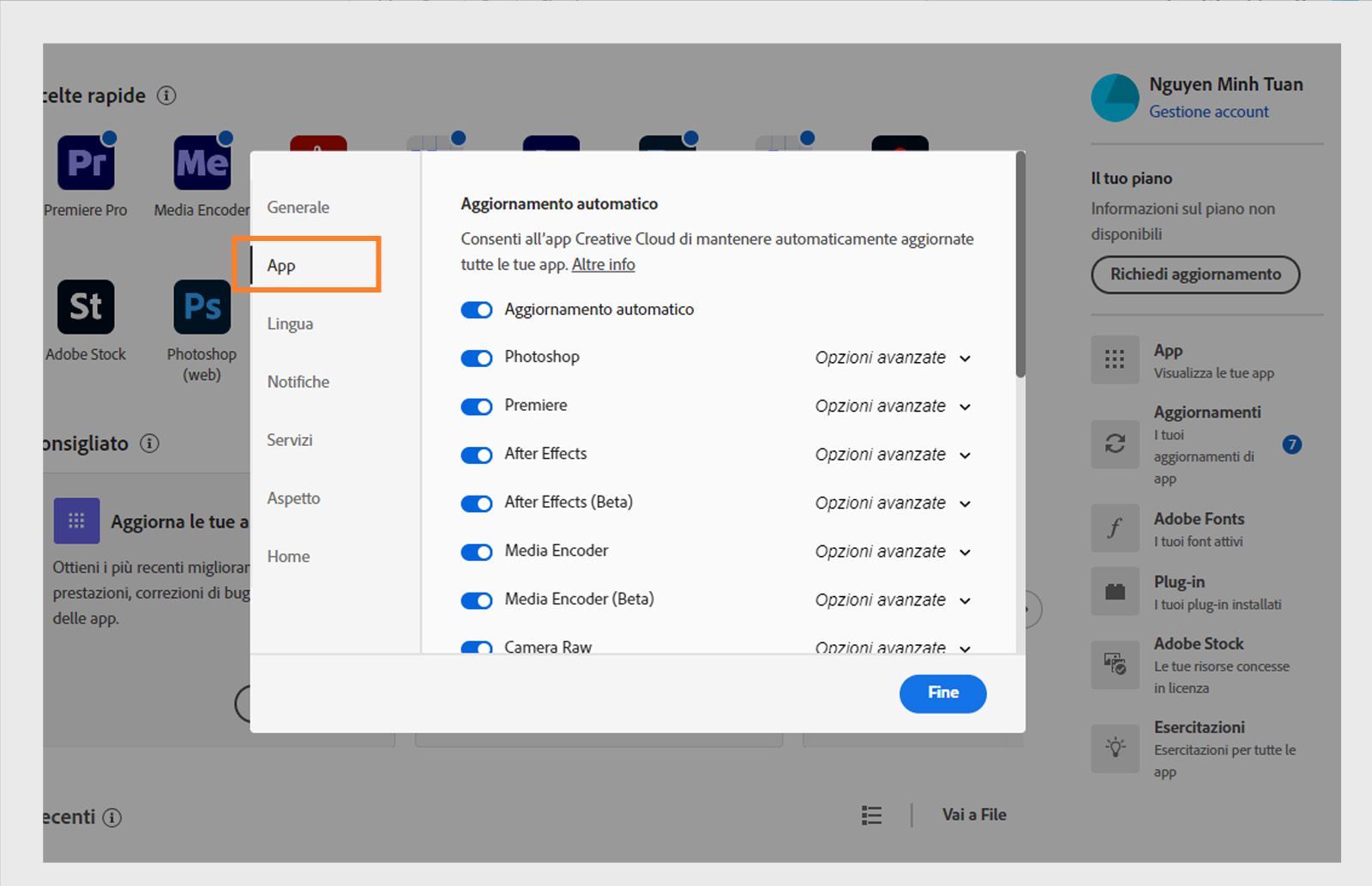Screen dimensions: 1372x886
Task: Select Photoshop (web) icon
Action: [x=201, y=306]
